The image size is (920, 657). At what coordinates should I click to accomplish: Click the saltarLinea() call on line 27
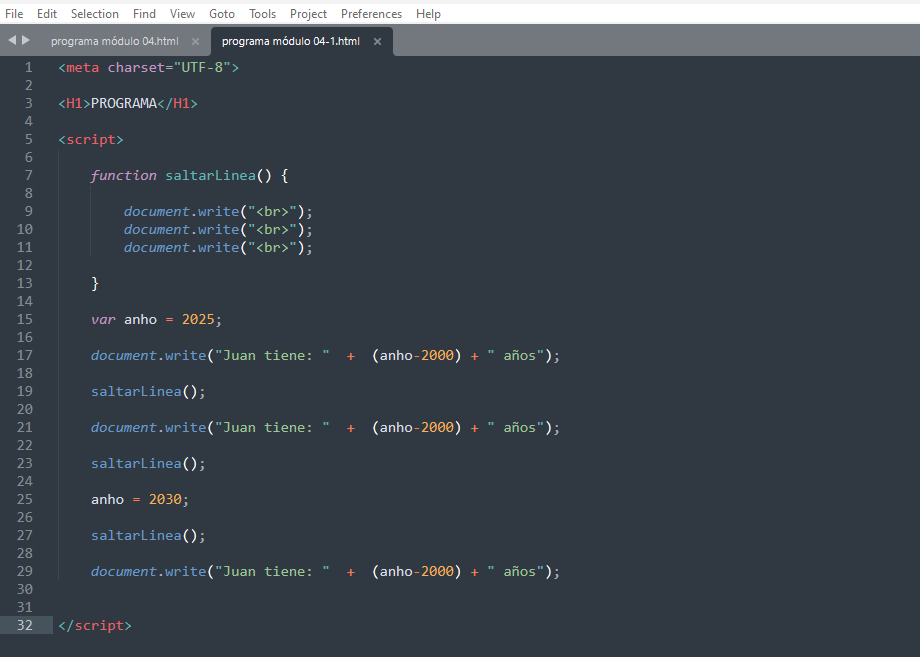(148, 536)
